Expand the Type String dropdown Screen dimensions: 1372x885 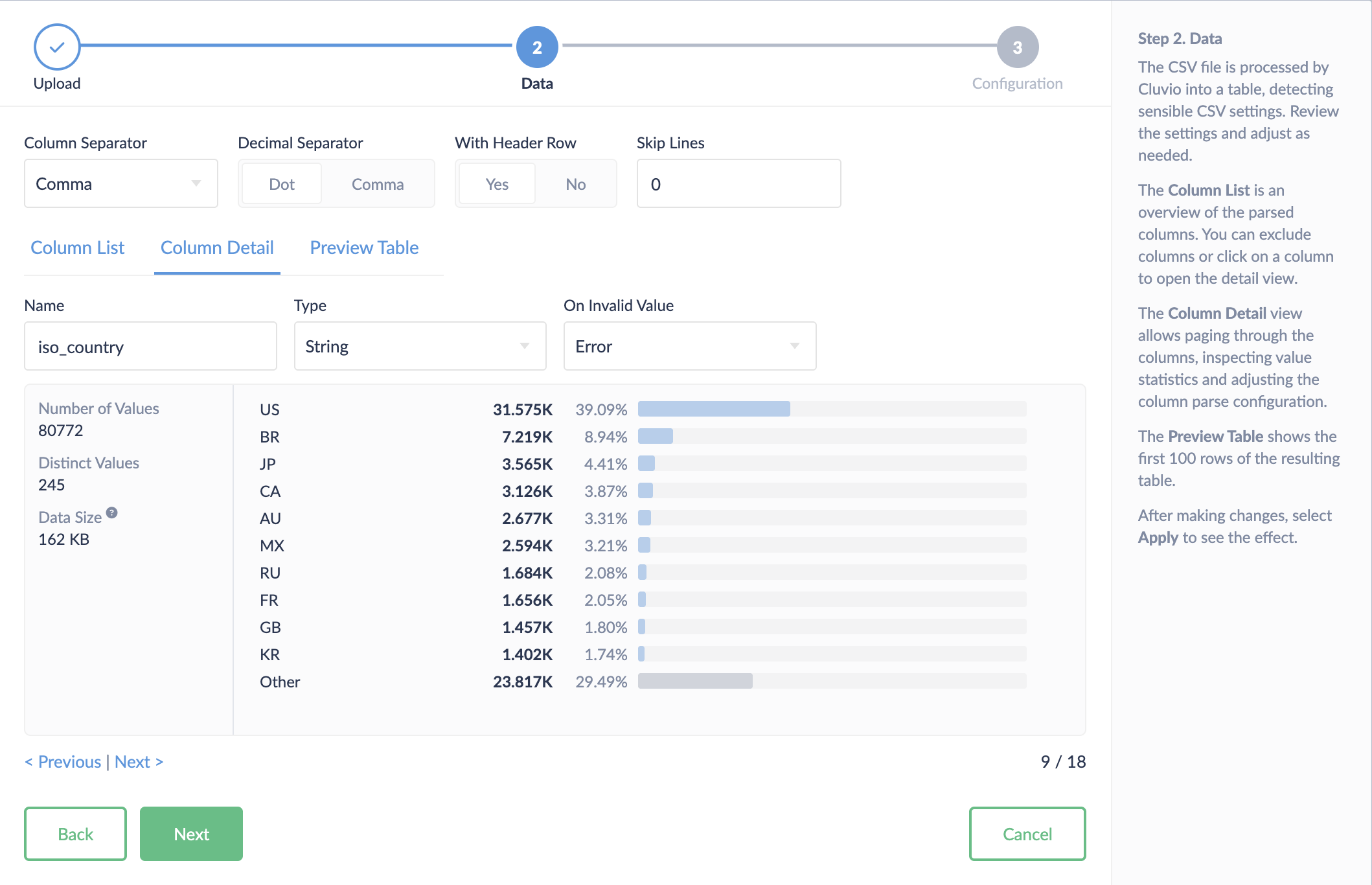tap(420, 347)
